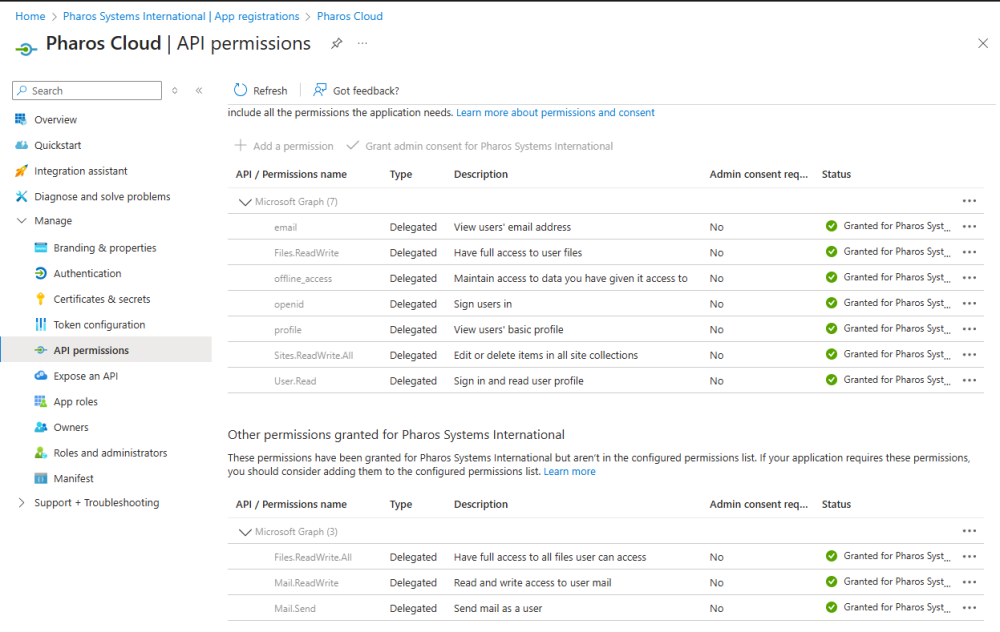Collapse the sidebar with double-chevron icon
The height and width of the screenshot is (632, 1000).
point(199,91)
